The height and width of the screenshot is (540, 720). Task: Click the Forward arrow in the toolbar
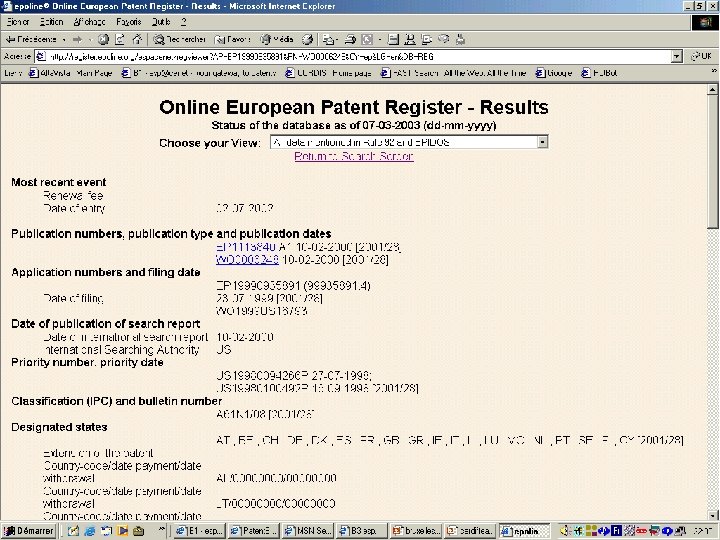77,39
